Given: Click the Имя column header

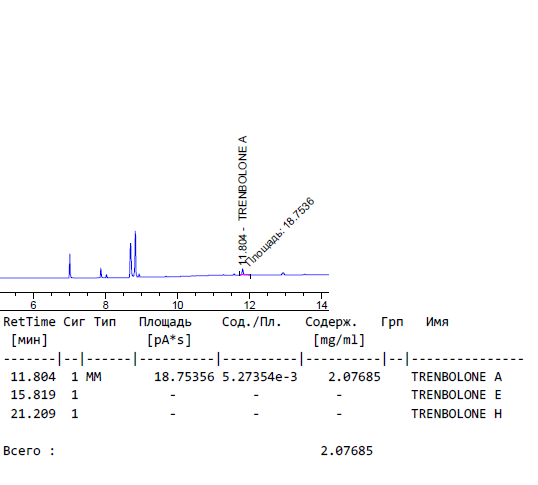Looking at the screenshot, I should pyautogui.click(x=437, y=322).
